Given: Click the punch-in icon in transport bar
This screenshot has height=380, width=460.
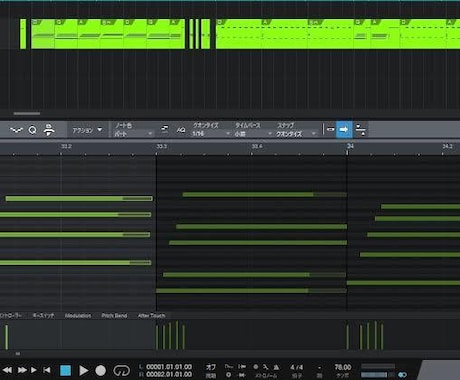Looking at the screenshot, I should coord(229,366).
